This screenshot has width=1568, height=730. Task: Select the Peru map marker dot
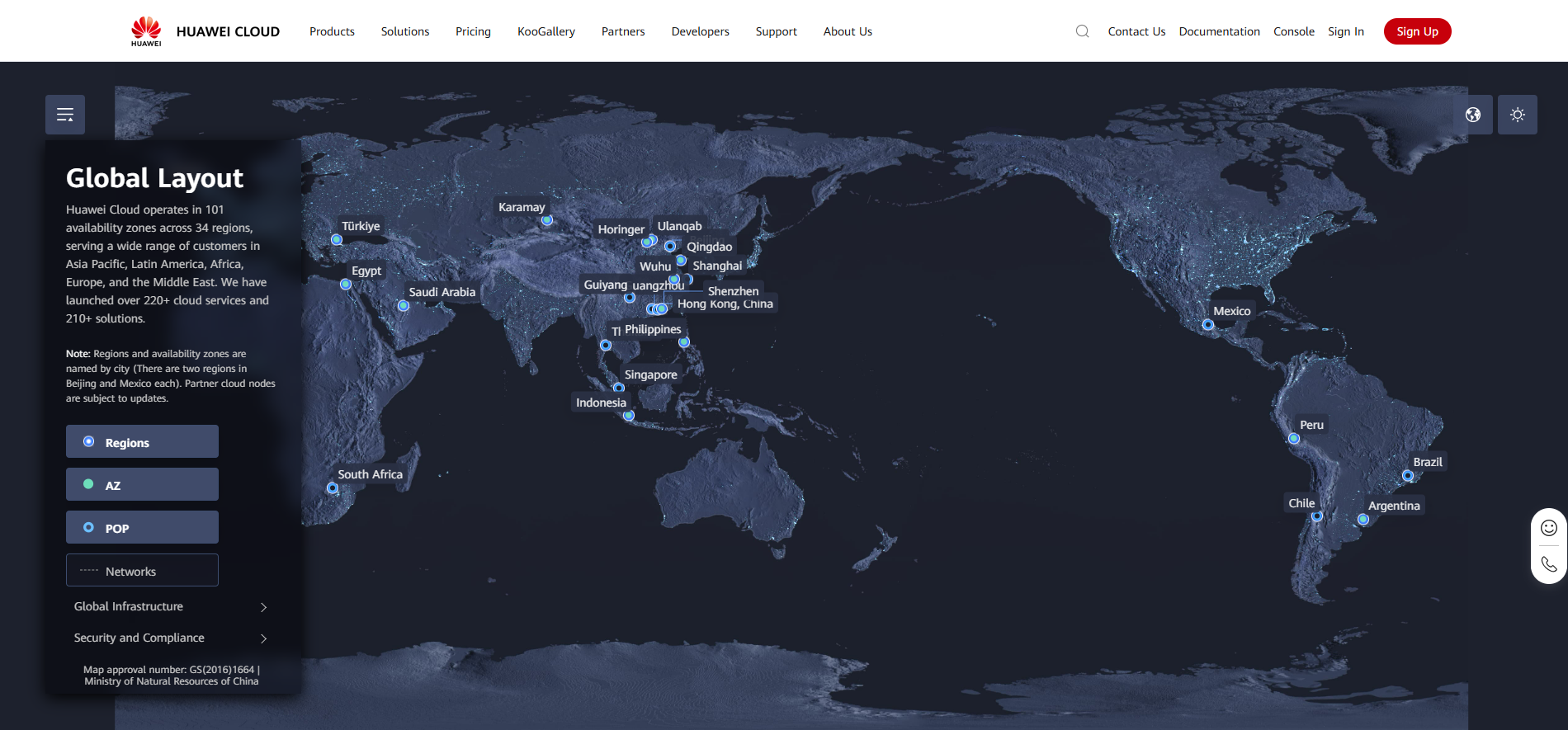(1294, 439)
